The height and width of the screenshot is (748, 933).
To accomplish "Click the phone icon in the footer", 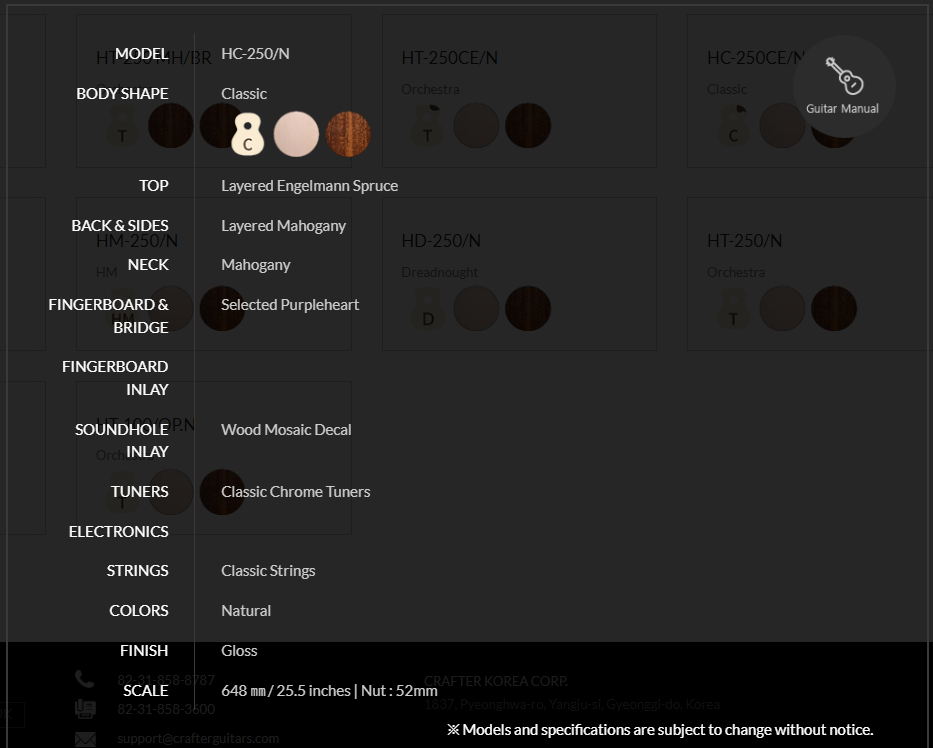I will (x=84, y=679).
